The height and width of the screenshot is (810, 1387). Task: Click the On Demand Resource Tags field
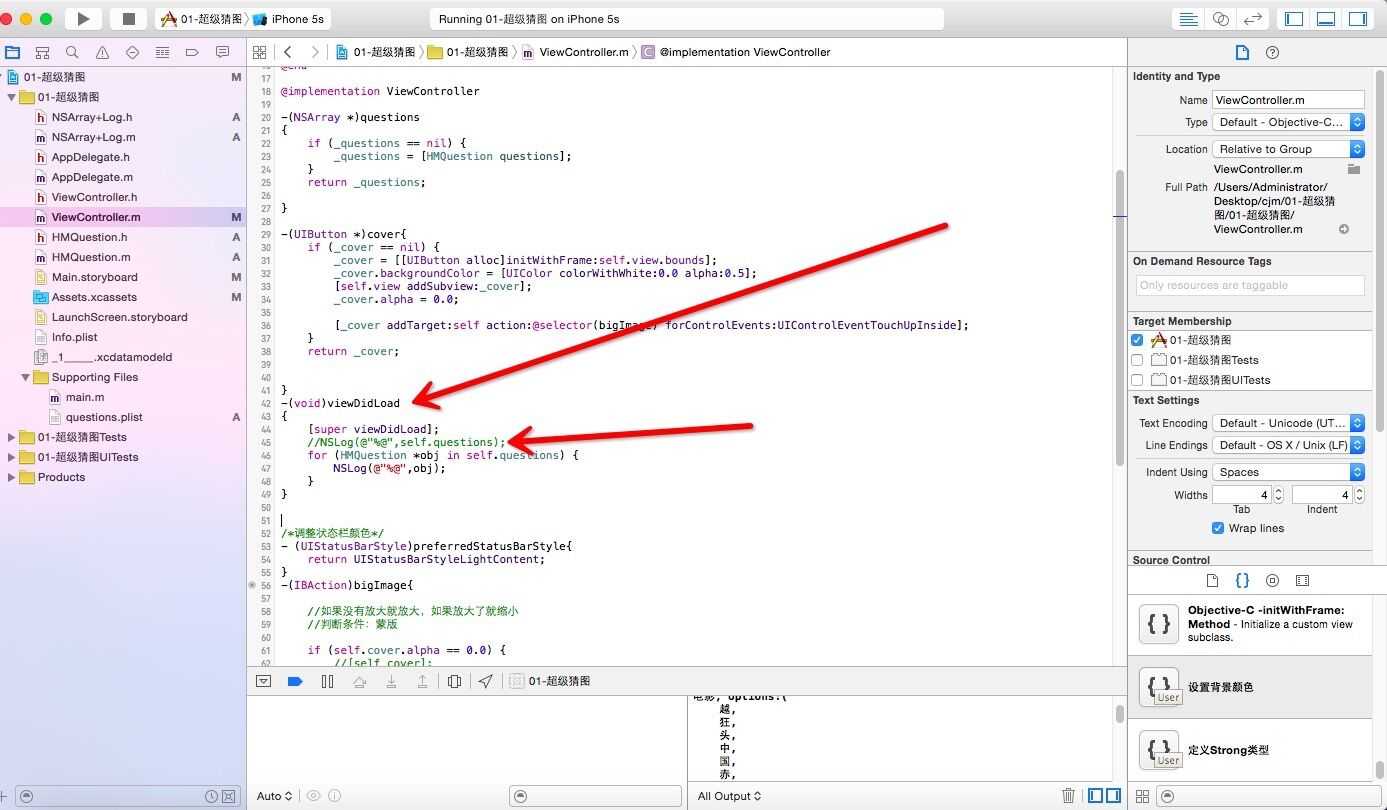click(1250, 285)
